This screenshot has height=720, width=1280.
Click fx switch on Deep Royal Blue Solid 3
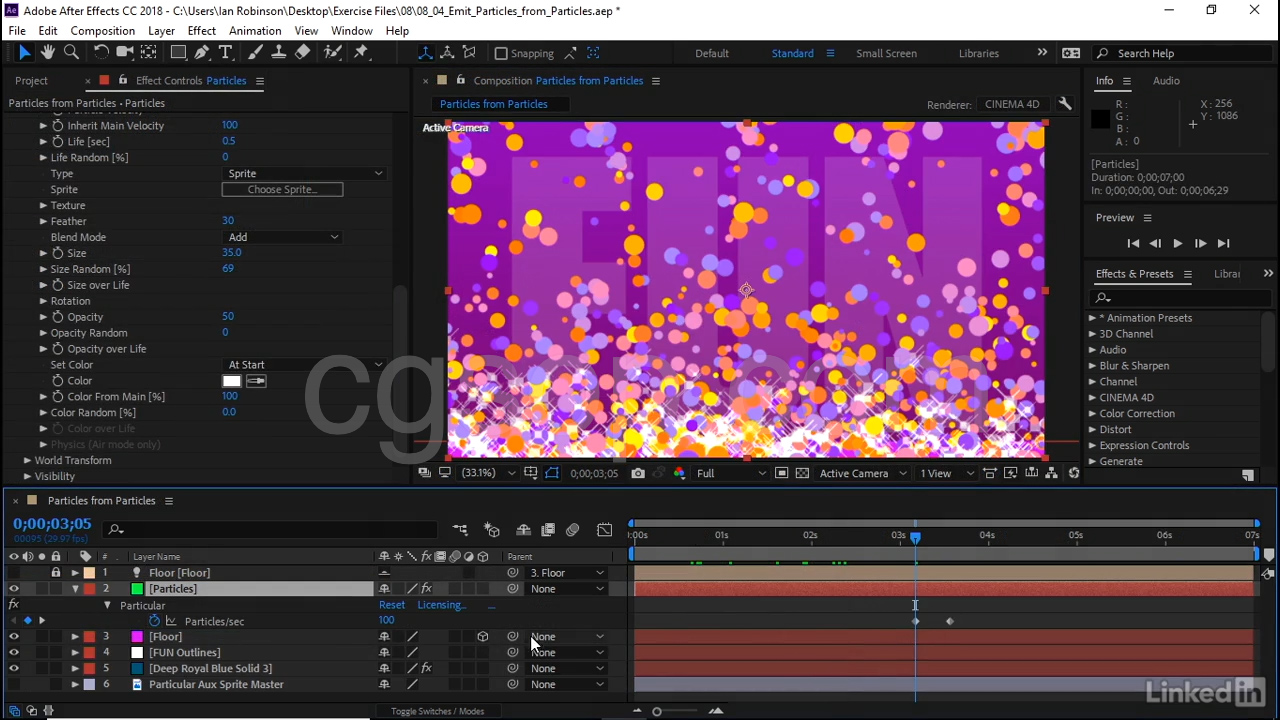tap(426, 668)
